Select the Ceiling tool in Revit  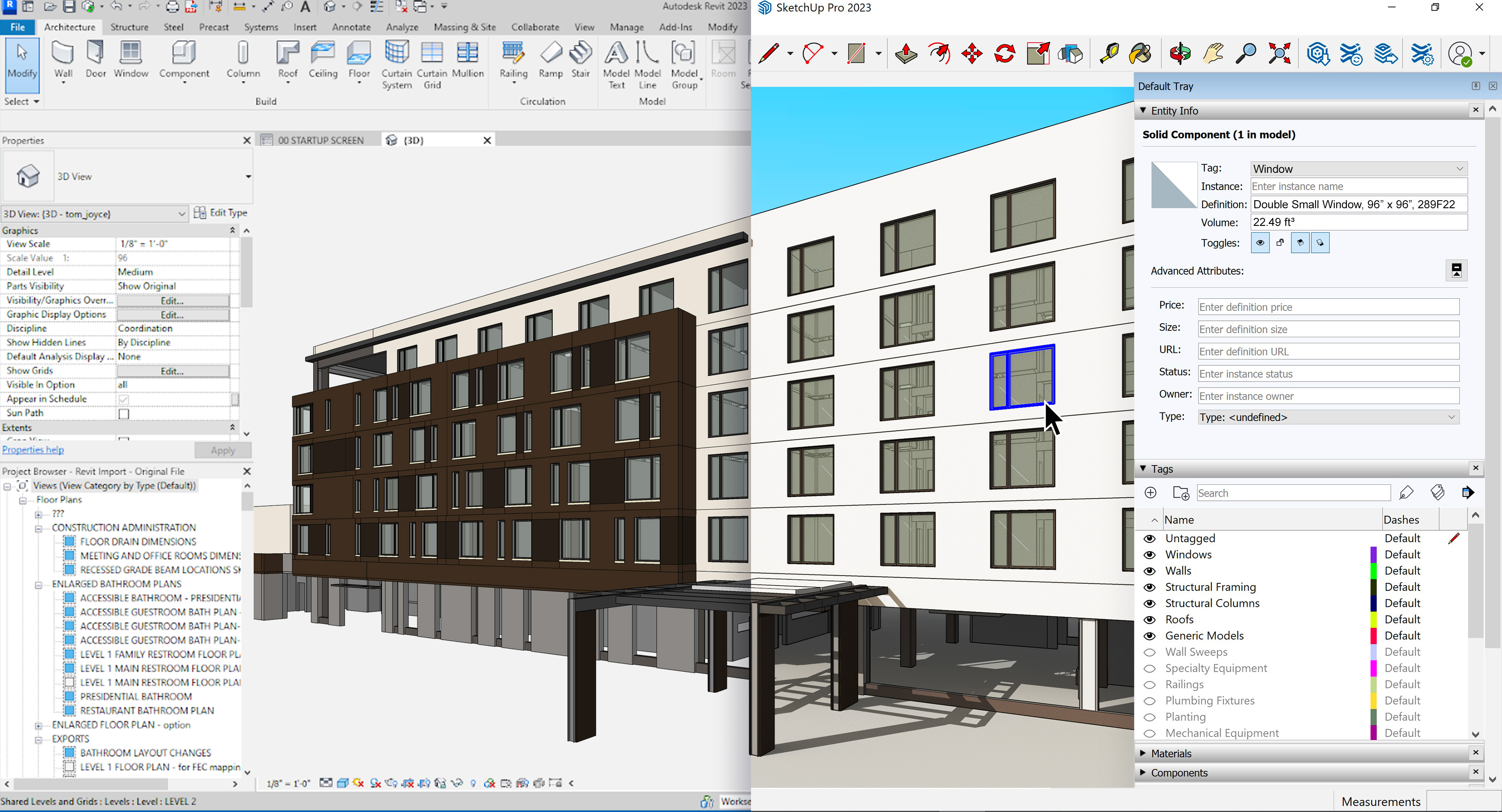(x=322, y=59)
